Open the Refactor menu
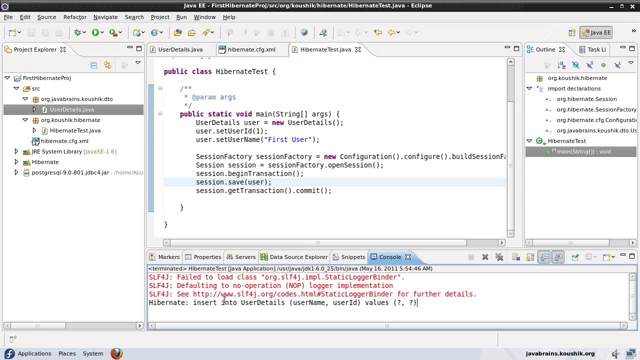640x360 pixels. pyautogui.click(x=75, y=17)
